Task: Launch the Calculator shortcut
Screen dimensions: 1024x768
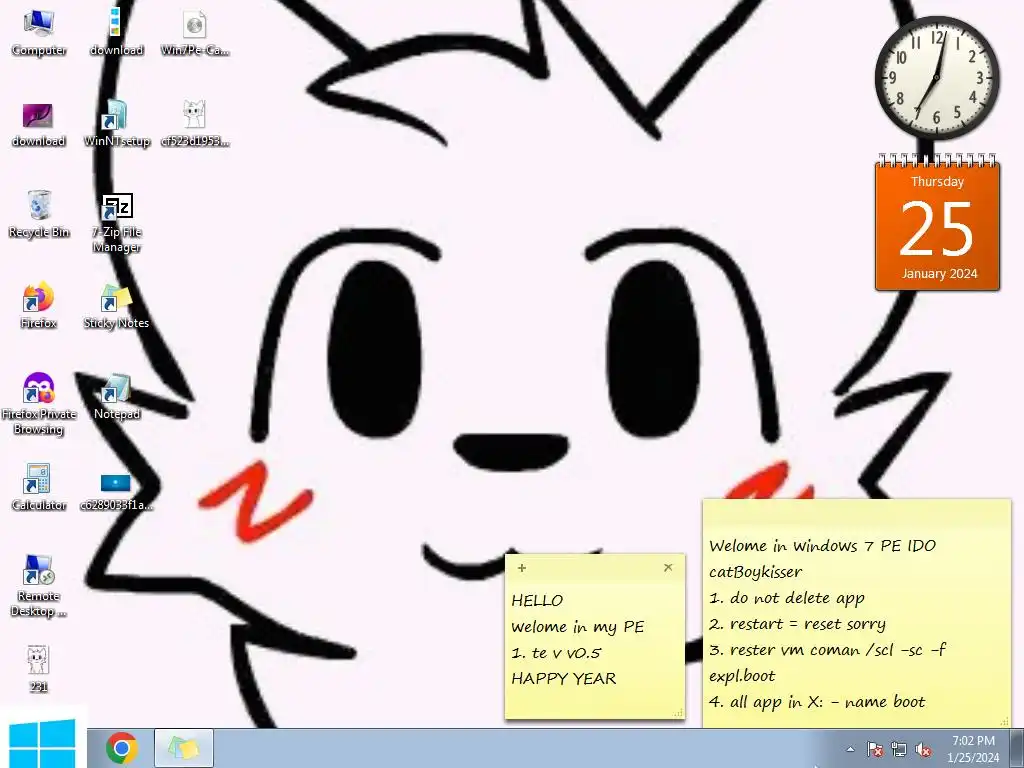Action: coord(39,487)
